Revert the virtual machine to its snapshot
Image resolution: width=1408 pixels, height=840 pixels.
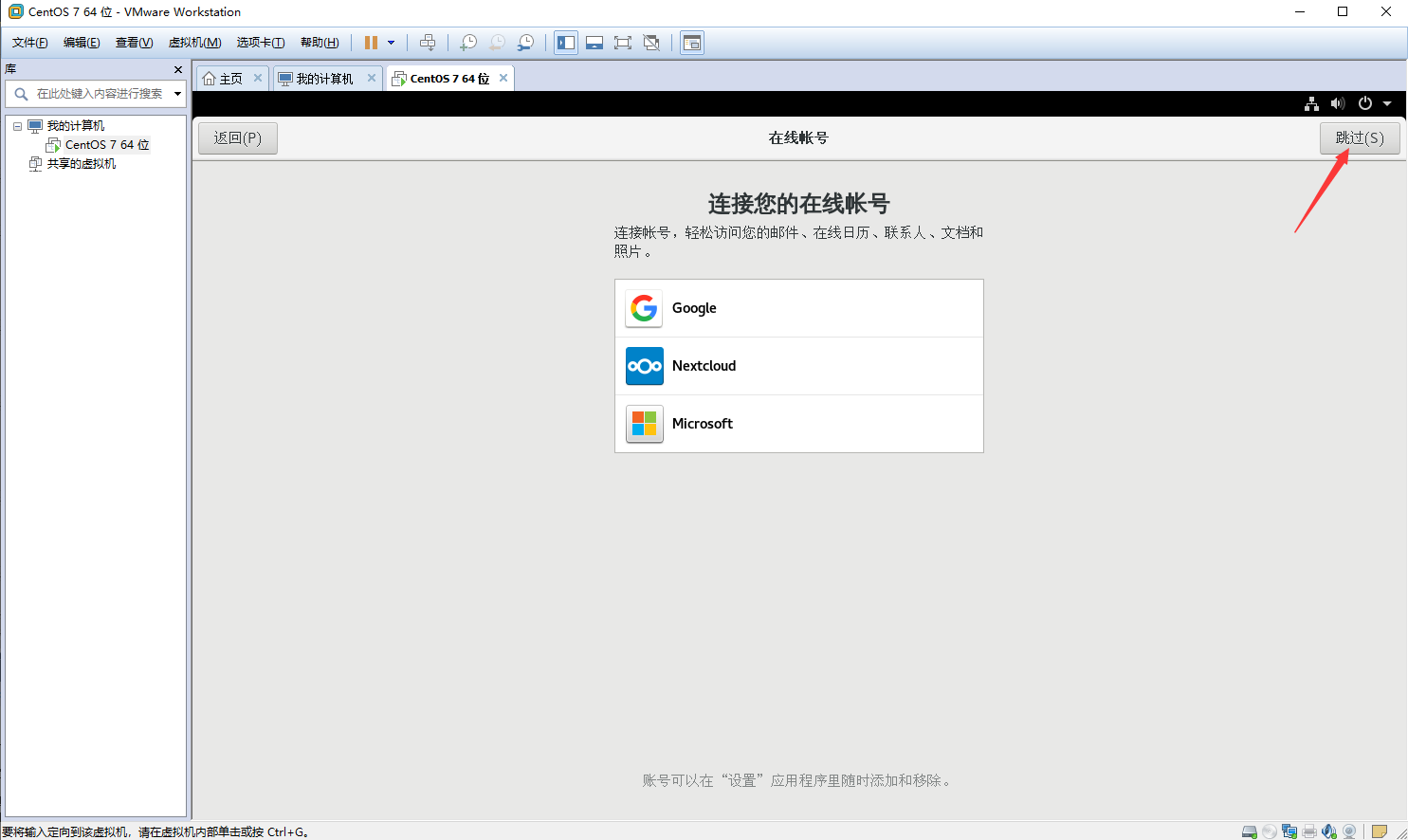pos(497,43)
